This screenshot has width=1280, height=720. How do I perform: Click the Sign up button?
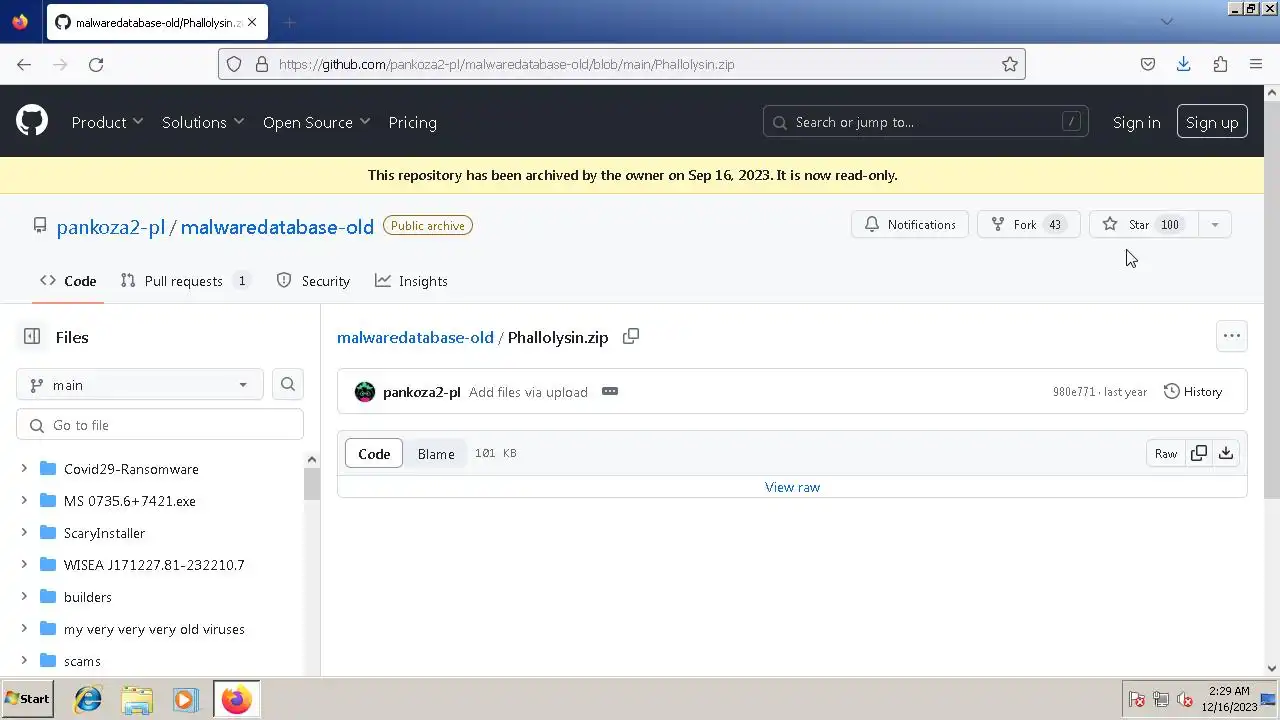point(1212,122)
